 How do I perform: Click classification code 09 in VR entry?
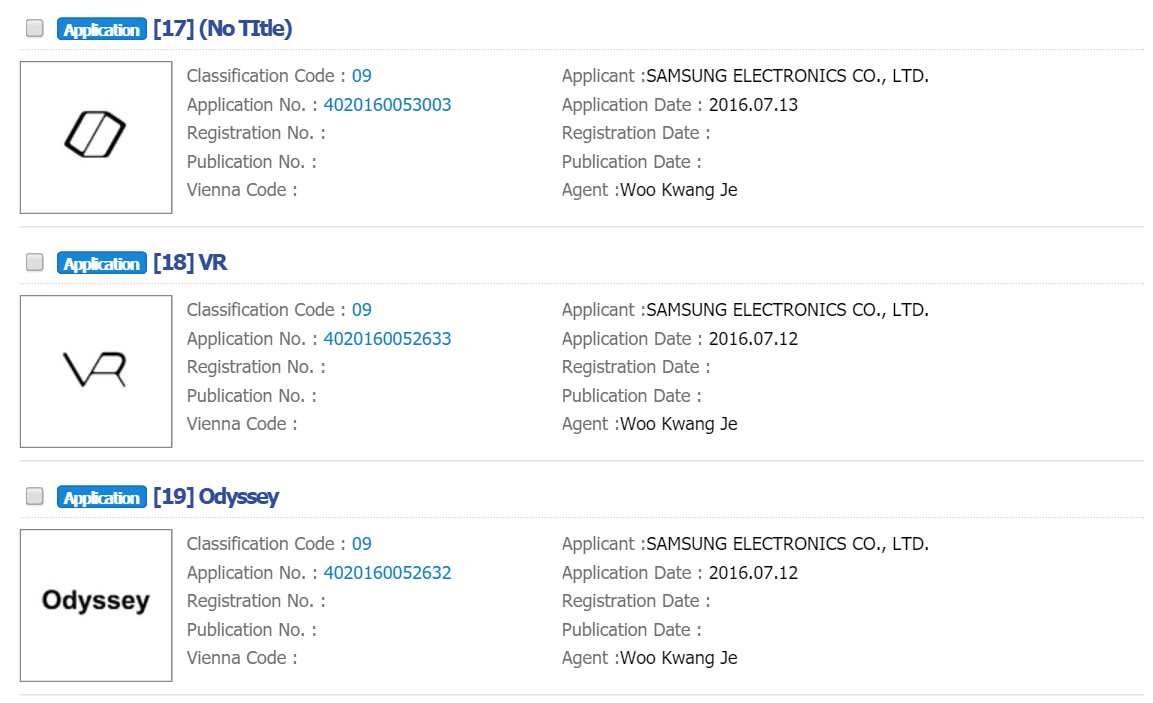(361, 310)
